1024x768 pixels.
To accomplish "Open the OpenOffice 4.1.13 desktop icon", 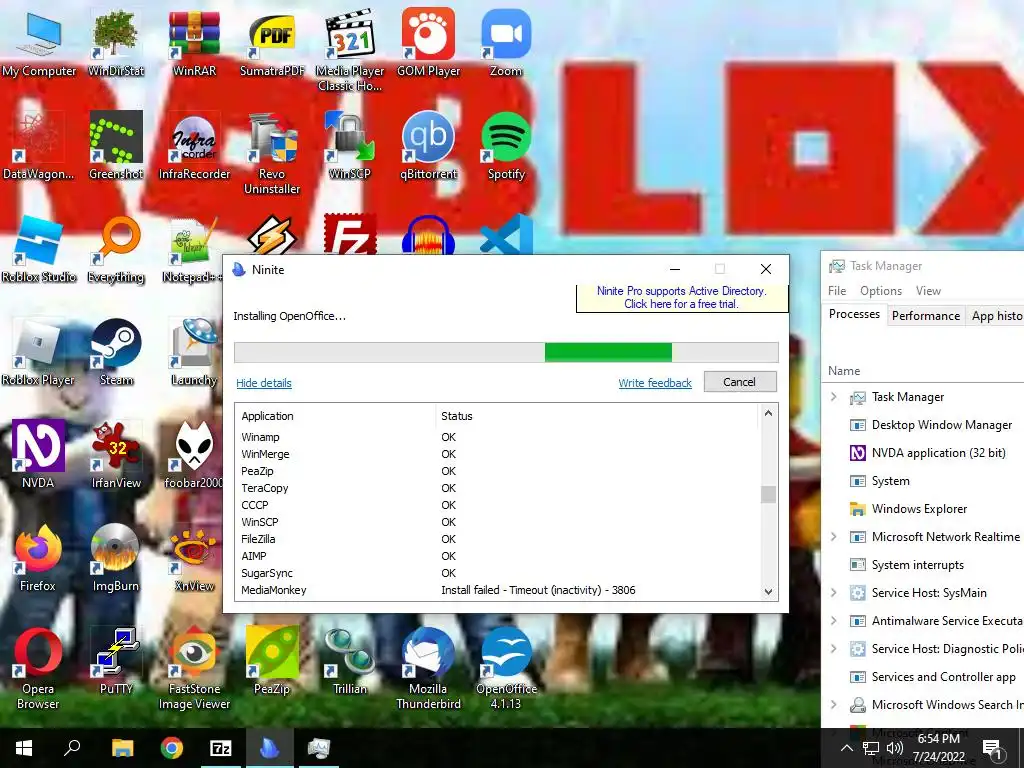I will [x=506, y=668].
